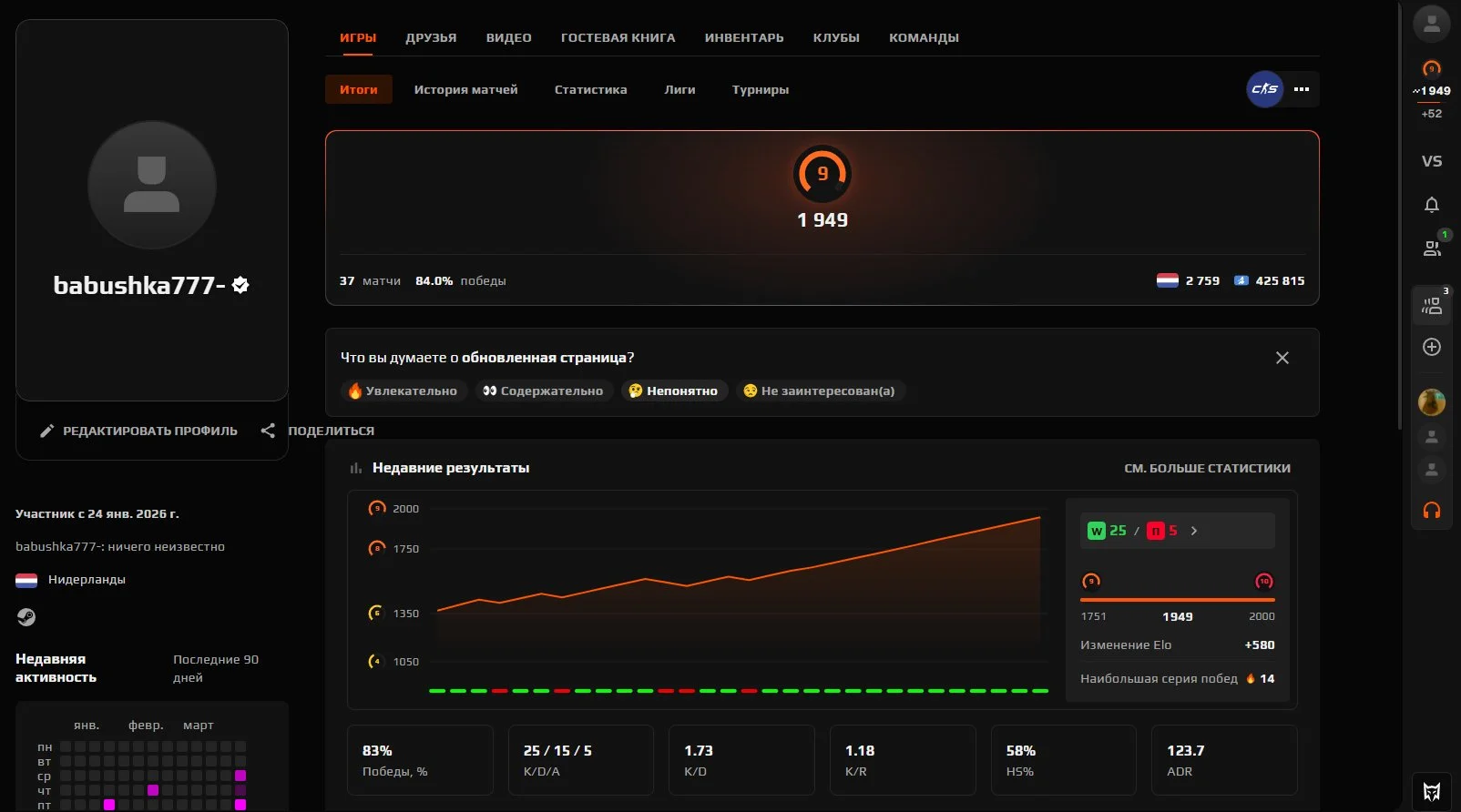The width and height of the screenshot is (1461, 812).
Task: Open the friends icon with green badge
Action: [1431, 249]
